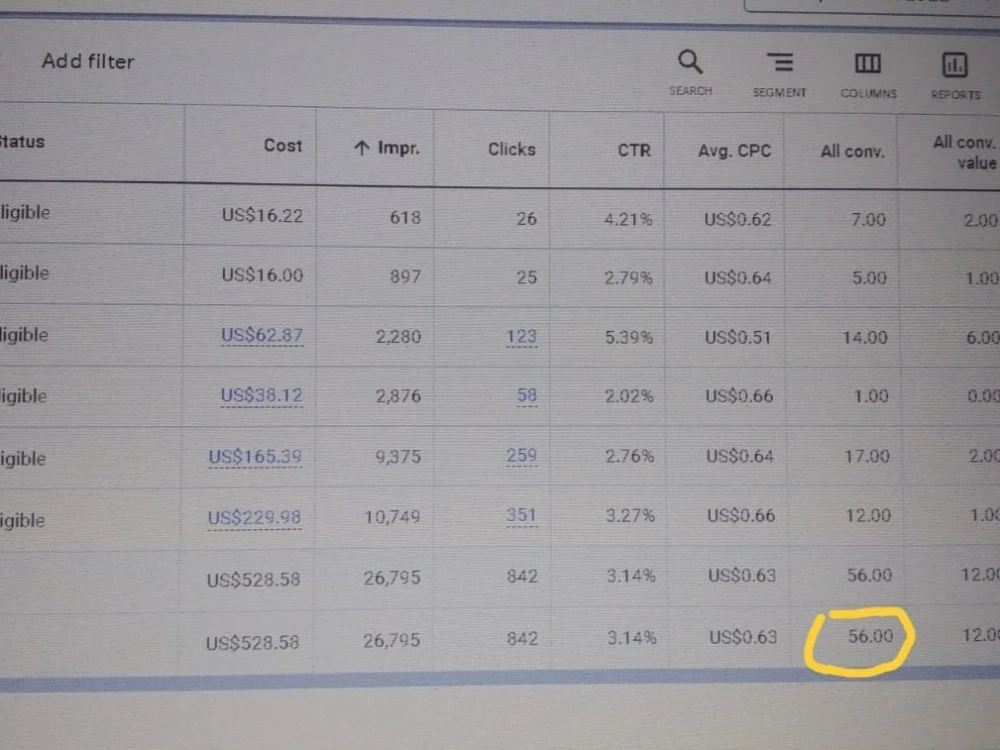Select the 25 clicks cell
Viewport: 1000px width, 750px height.
point(527,277)
